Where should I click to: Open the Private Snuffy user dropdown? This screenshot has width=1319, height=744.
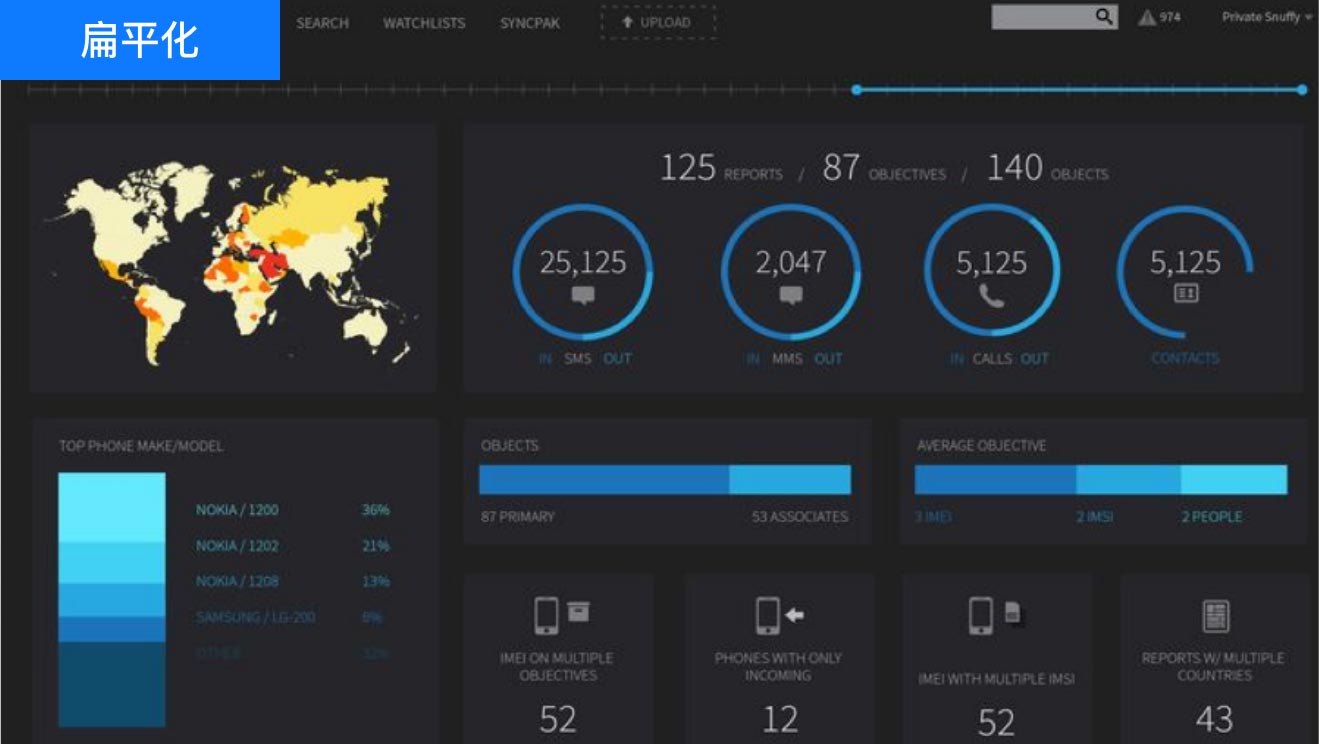(1266, 18)
